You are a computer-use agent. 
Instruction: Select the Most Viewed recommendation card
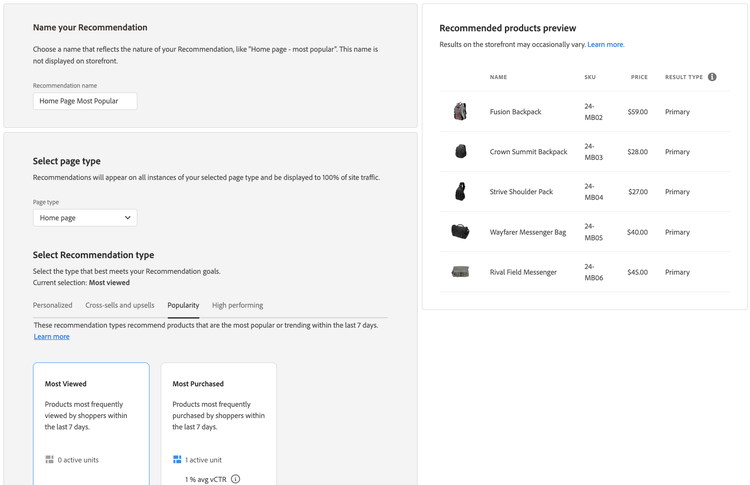click(x=91, y=420)
